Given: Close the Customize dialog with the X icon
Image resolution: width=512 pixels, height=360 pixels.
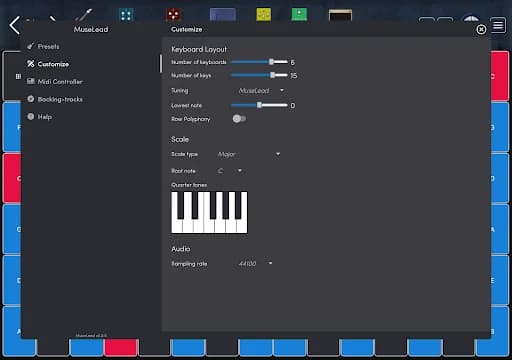Looking at the screenshot, I should 481,29.
